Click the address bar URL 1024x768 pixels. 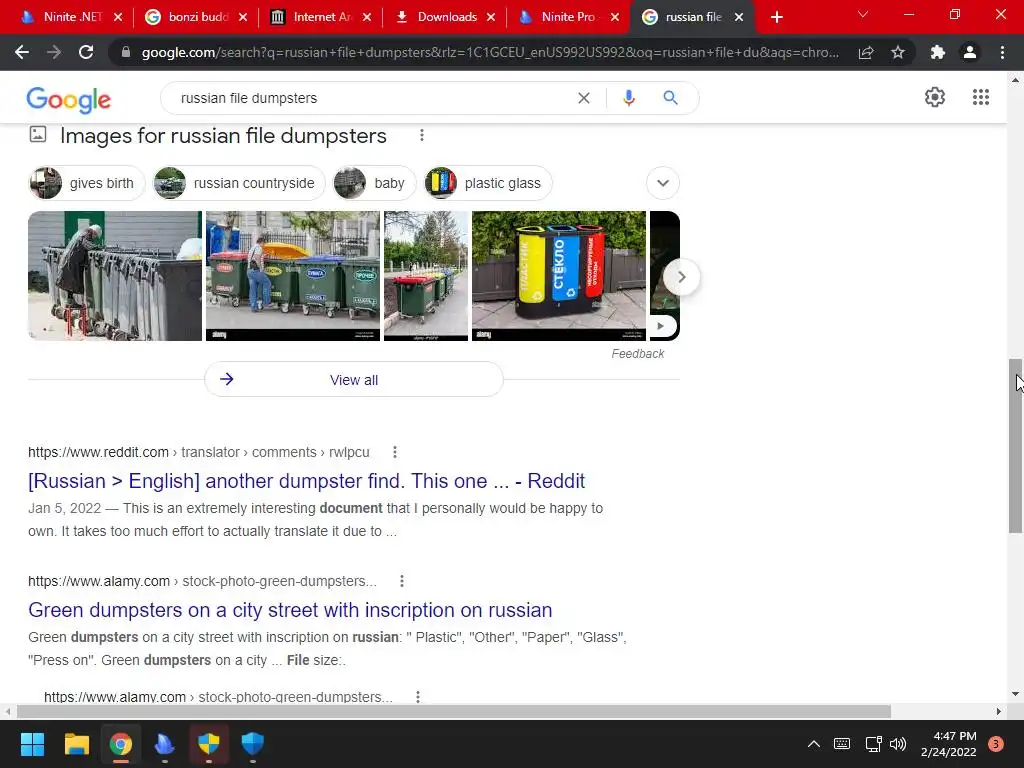click(490, 52)
